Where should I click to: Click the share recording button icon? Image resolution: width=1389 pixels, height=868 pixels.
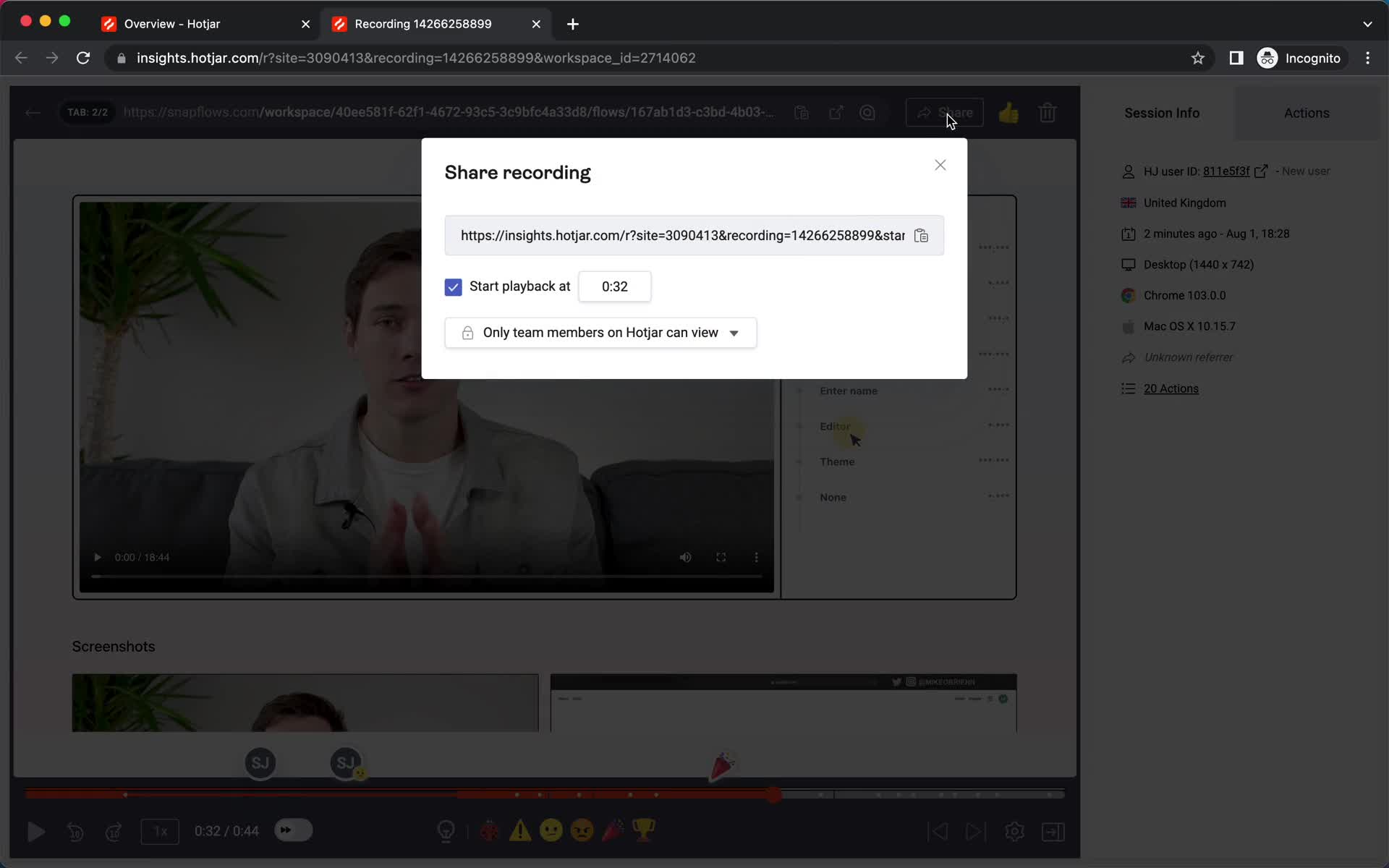click(x=944, y=112)
